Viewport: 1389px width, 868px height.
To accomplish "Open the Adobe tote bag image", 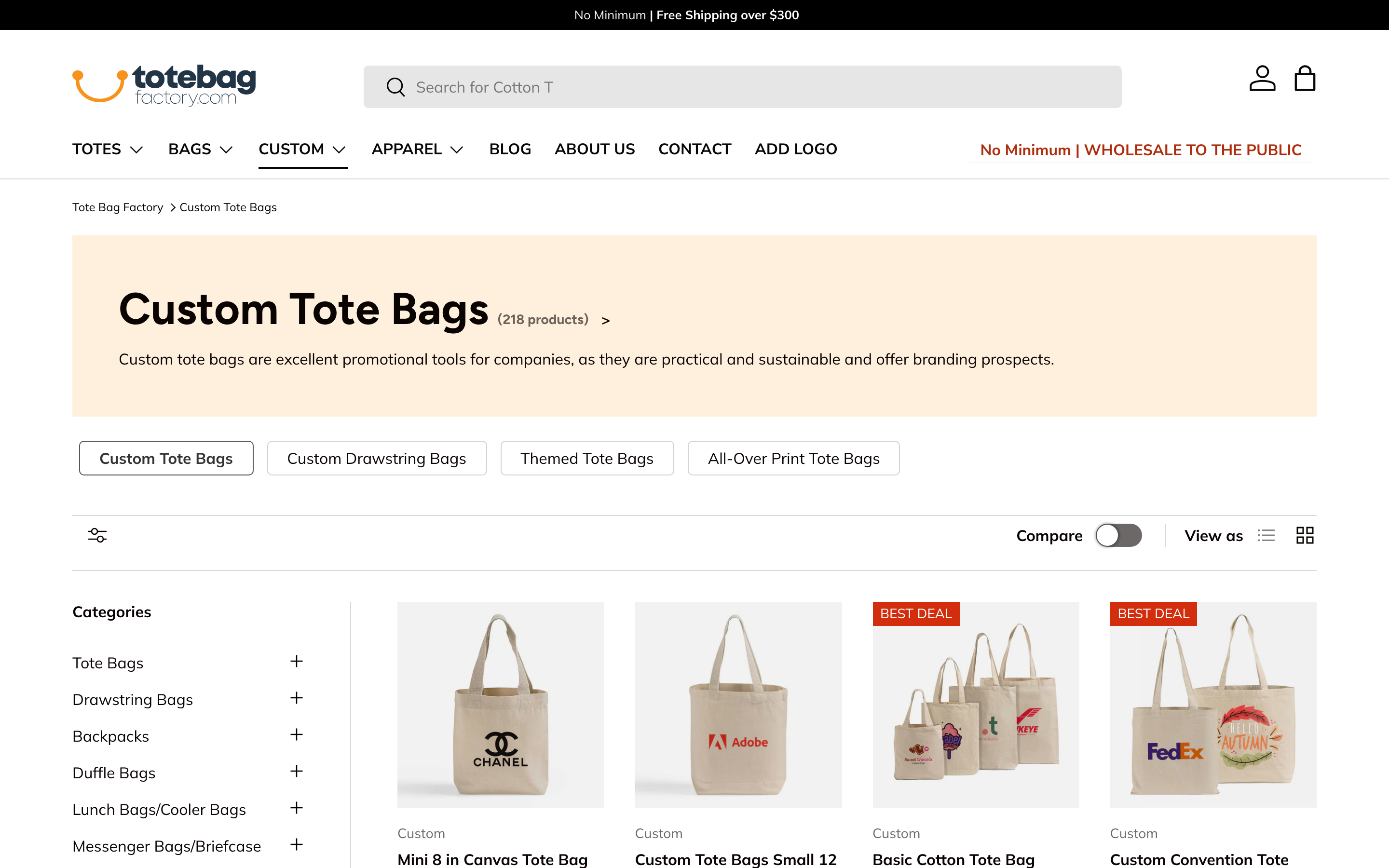I will click(x=738, y=705).
